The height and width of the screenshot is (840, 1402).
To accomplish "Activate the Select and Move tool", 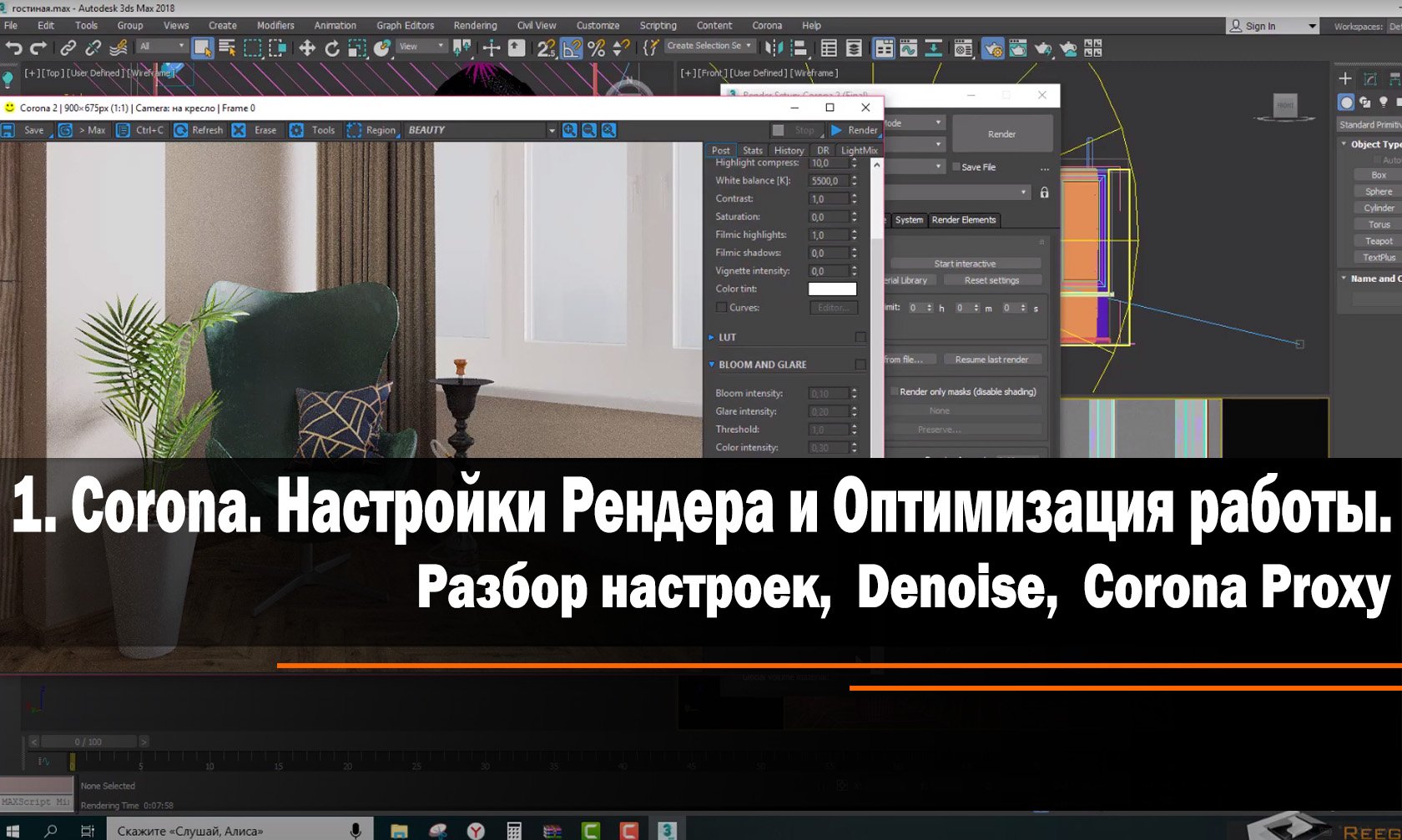I will pyautogui.click(x=307, y=48).
